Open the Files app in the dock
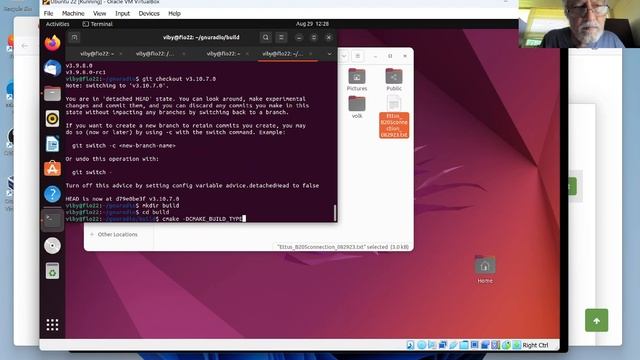 pyautogui.click(x=52, y=93)
